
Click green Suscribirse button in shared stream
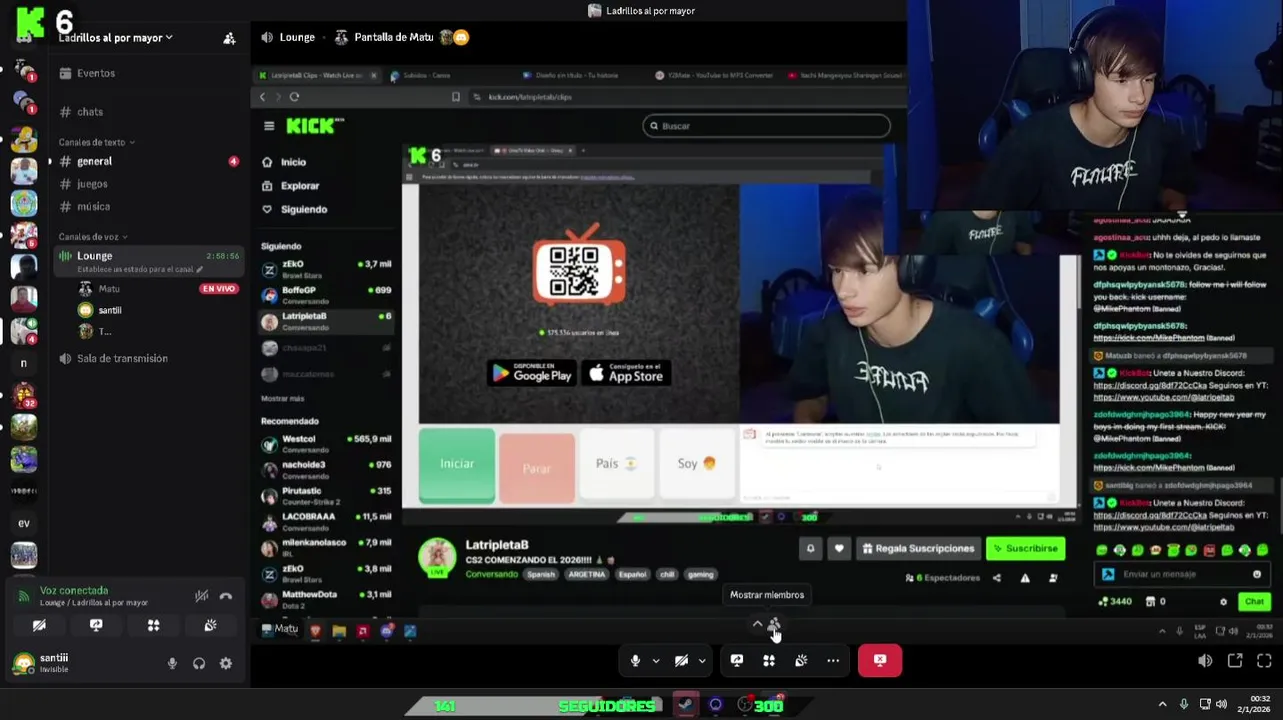click(1025, 548)
